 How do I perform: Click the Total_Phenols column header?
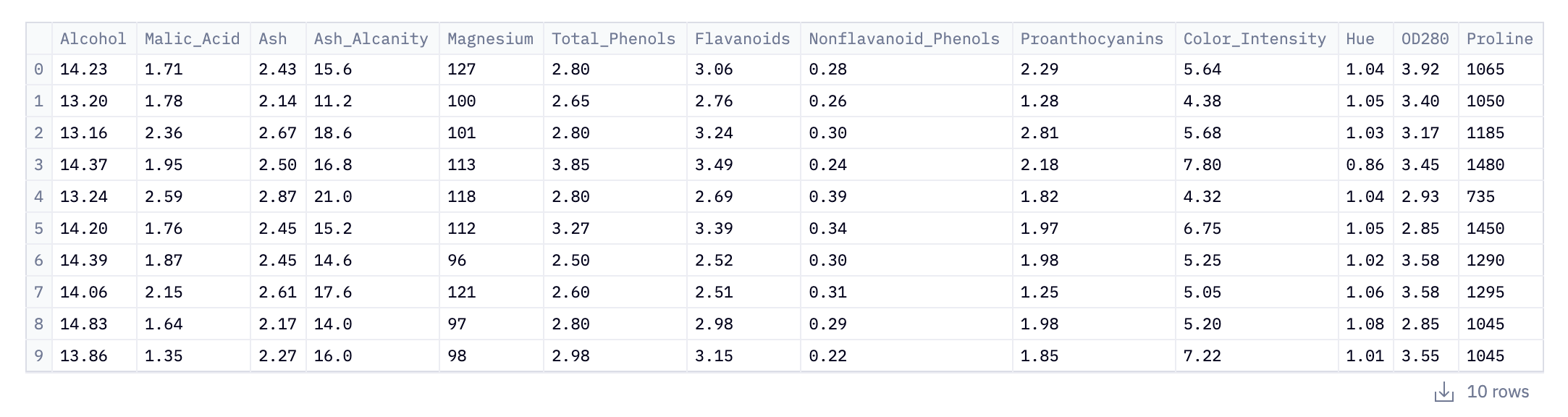[x=615, y=39]
